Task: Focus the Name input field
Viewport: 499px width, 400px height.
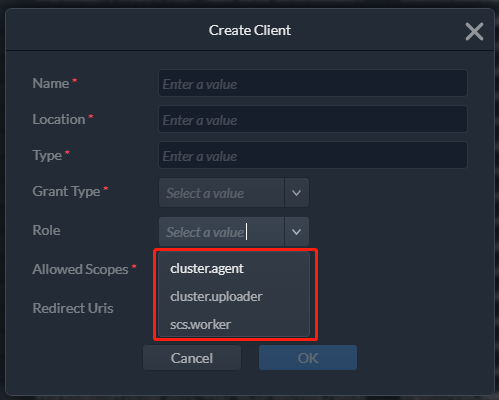Action: pyautogui.click(x=313, y=83)
